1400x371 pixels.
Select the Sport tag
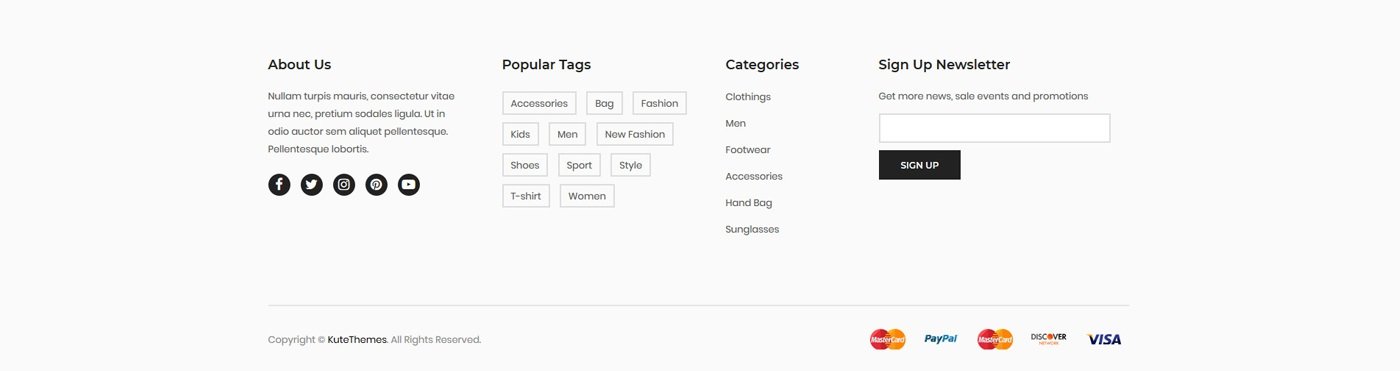(579, 165)
